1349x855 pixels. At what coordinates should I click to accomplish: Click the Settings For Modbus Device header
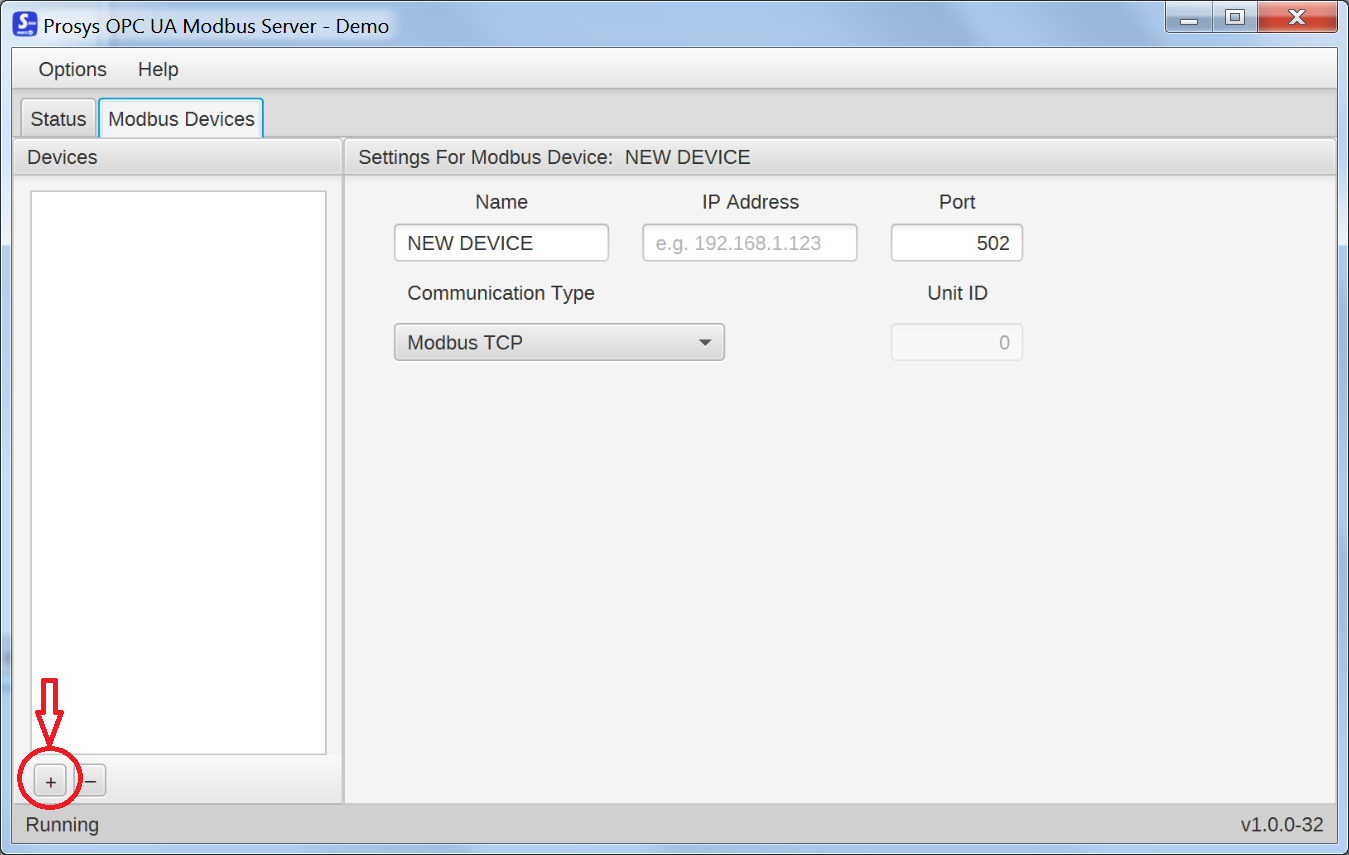840,157
